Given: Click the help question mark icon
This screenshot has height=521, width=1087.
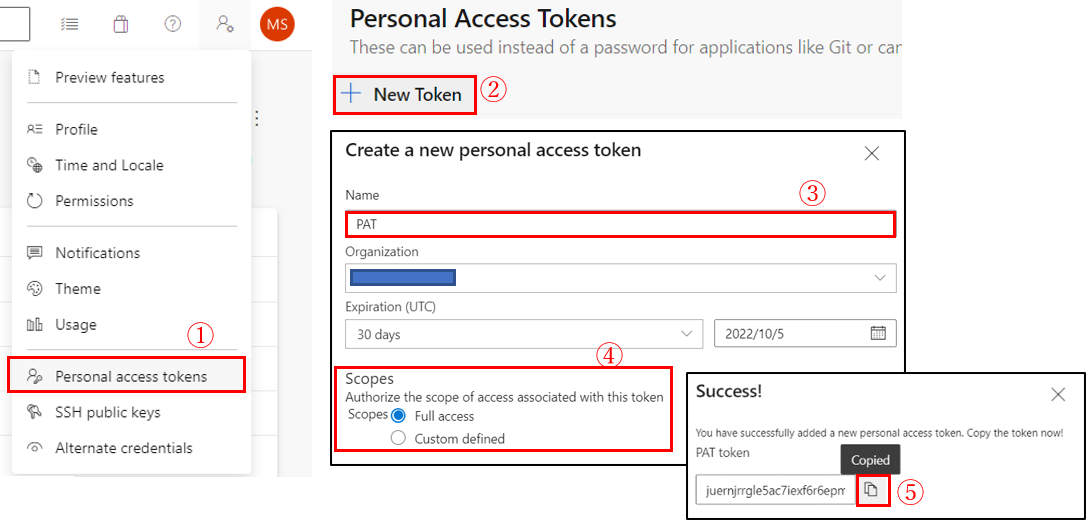Looking at the screenshot, I should pos(173,24).
